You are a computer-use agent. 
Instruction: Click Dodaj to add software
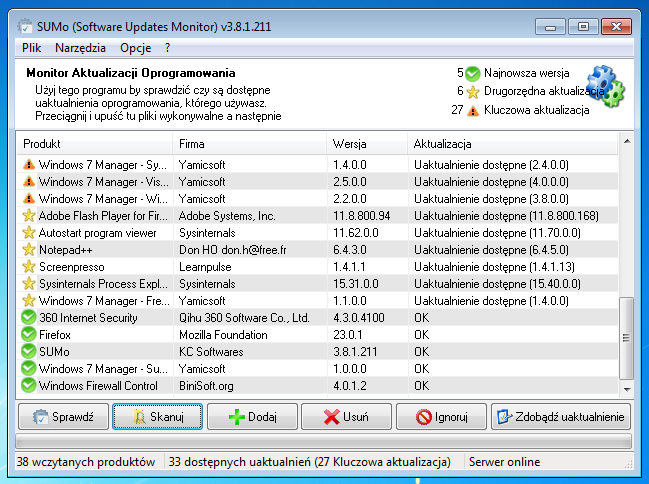pyautogui.click(x=252, y=417)
